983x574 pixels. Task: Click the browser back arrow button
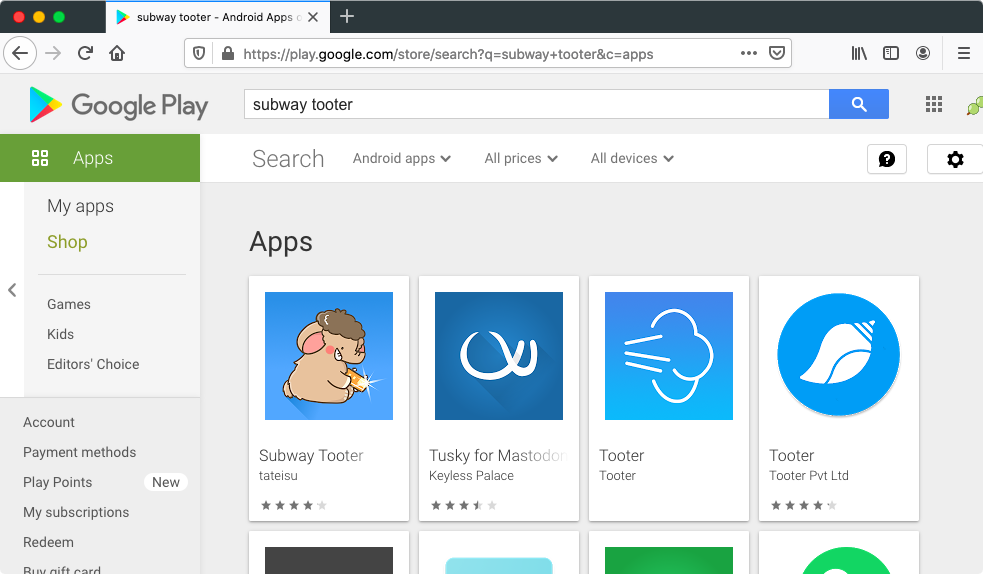(20, 53)
